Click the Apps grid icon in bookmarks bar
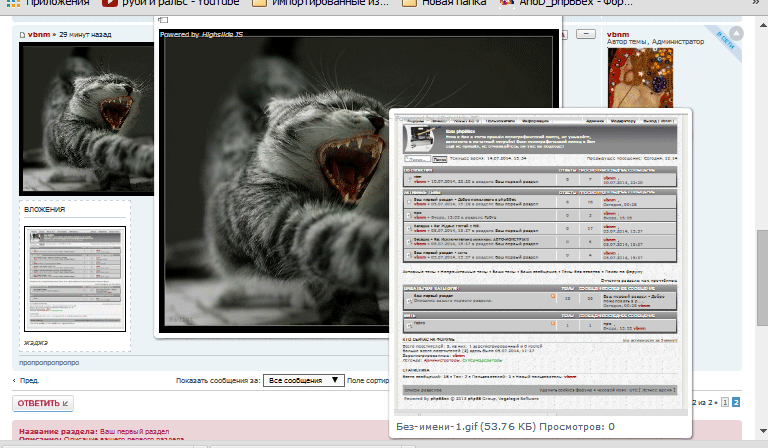 point(12,4)
